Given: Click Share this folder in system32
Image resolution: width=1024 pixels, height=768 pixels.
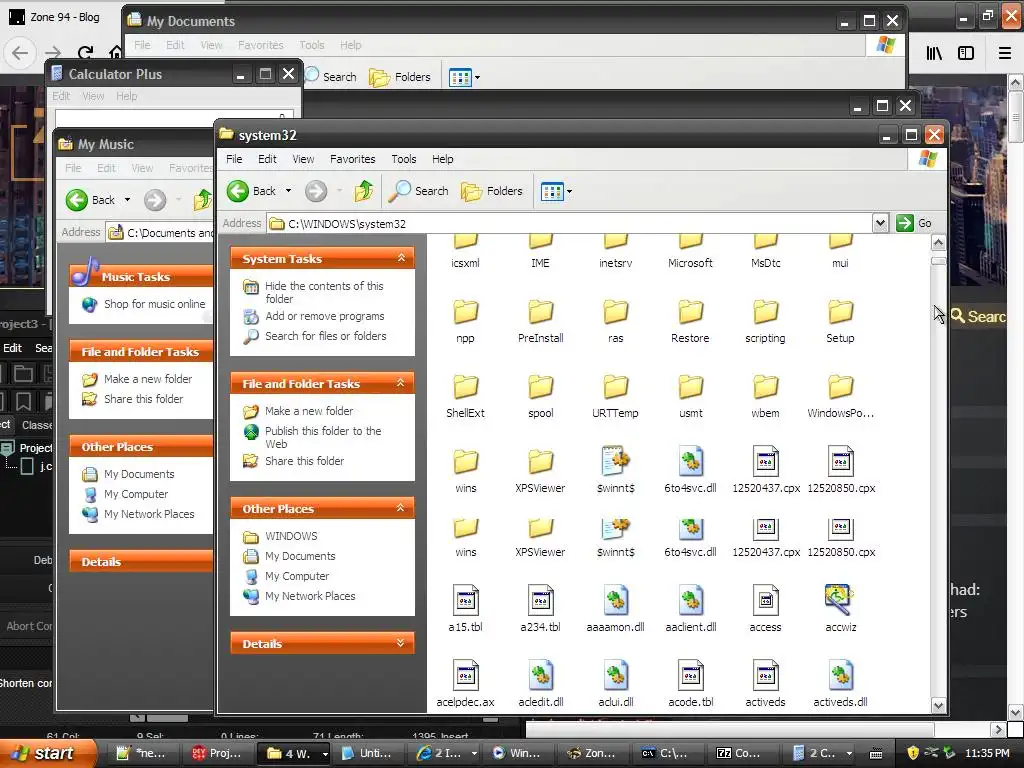Looking at the screenshot, I should pyautogui.click(x=304, y=461).
